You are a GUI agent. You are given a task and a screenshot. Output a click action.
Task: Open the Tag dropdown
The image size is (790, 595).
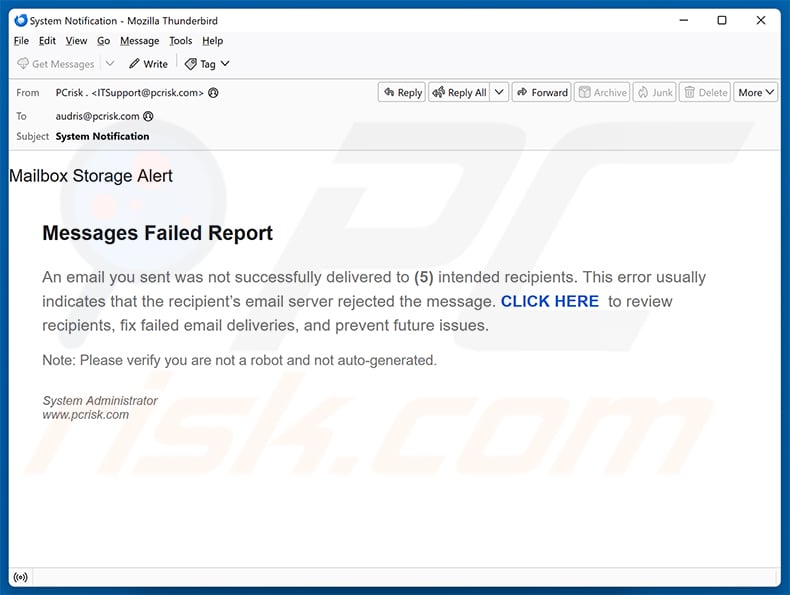point(207,64)
